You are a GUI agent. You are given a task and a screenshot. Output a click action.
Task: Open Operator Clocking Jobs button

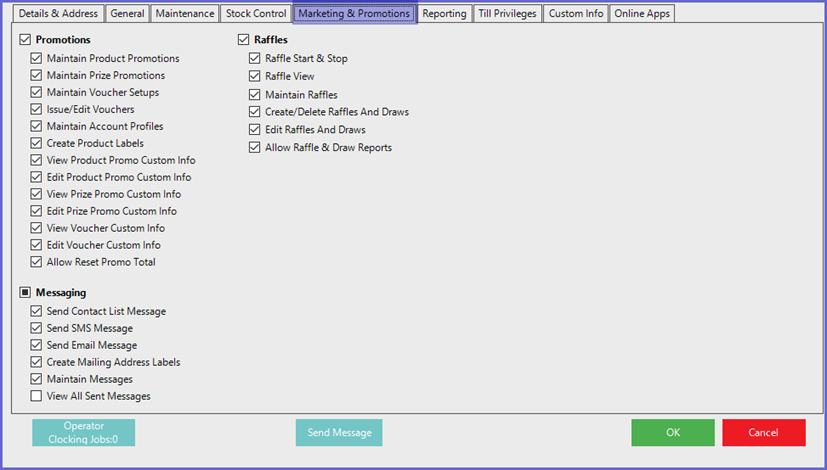(x=83, y=432)
